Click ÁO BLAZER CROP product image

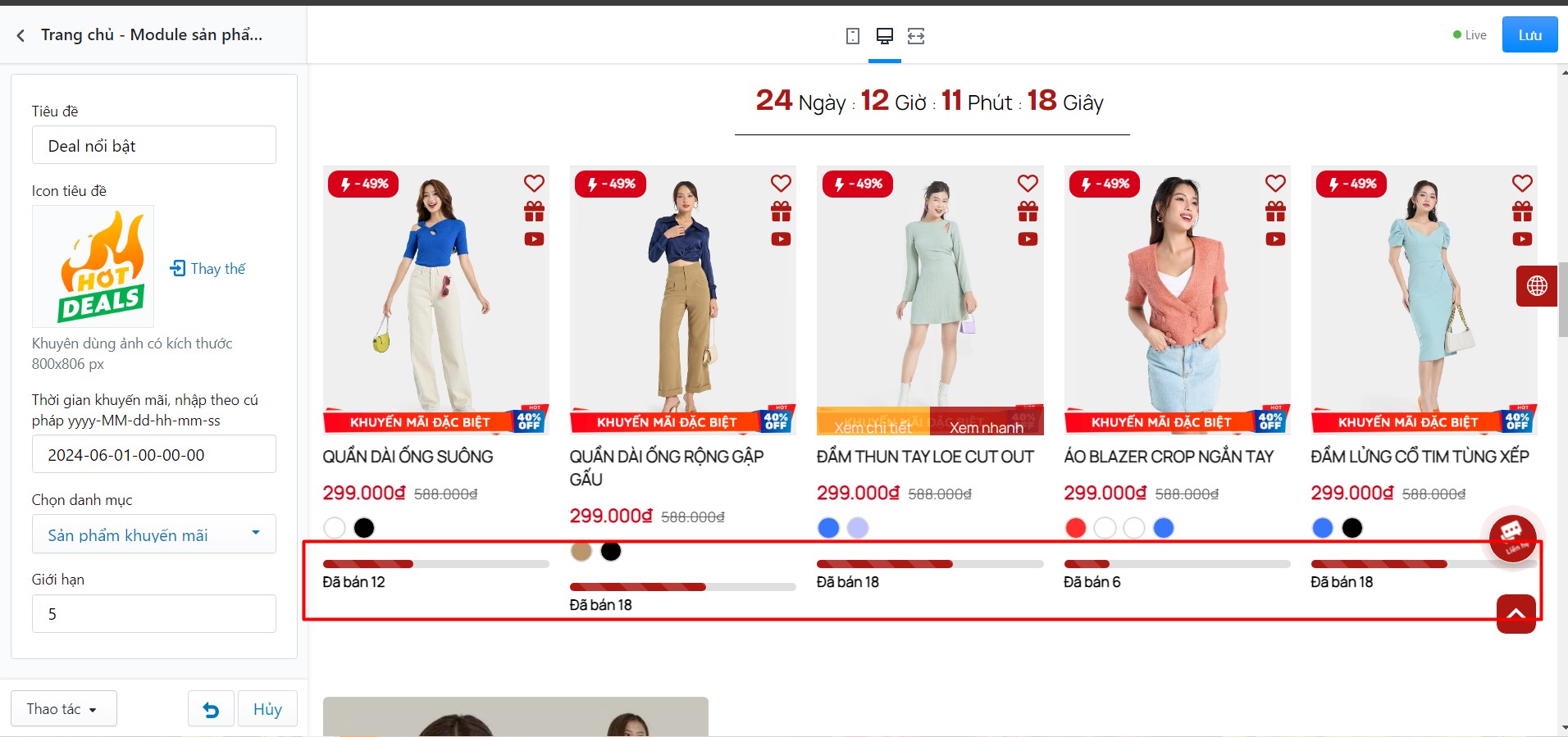[x=1178, y=299]
